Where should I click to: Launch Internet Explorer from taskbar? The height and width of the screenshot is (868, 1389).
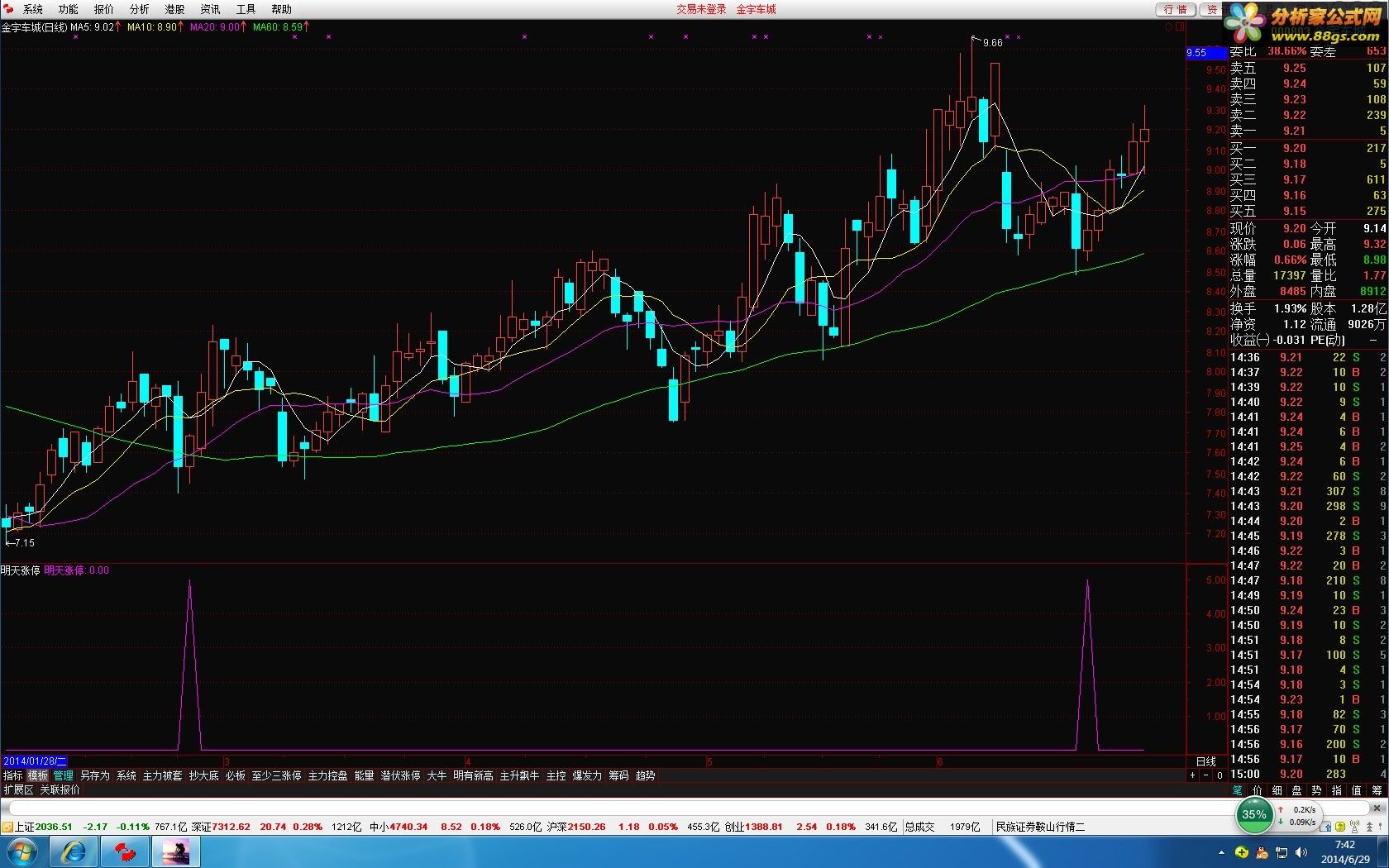tap(74, 851)
